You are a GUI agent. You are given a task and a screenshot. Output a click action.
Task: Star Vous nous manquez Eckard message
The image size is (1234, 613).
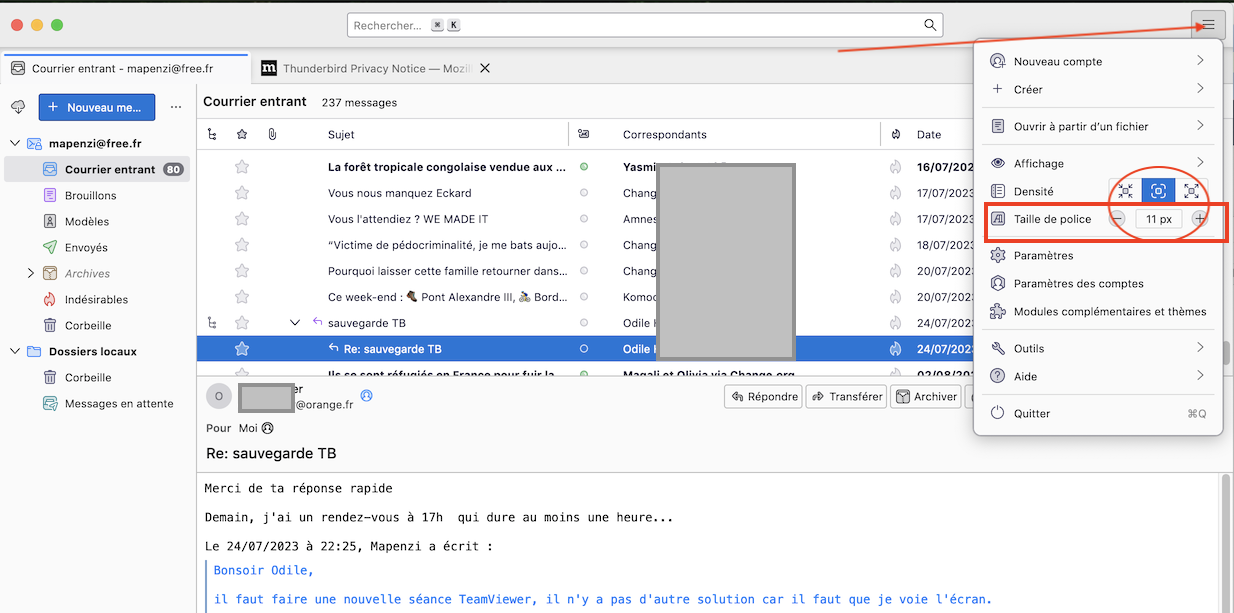tap(241, 193)
